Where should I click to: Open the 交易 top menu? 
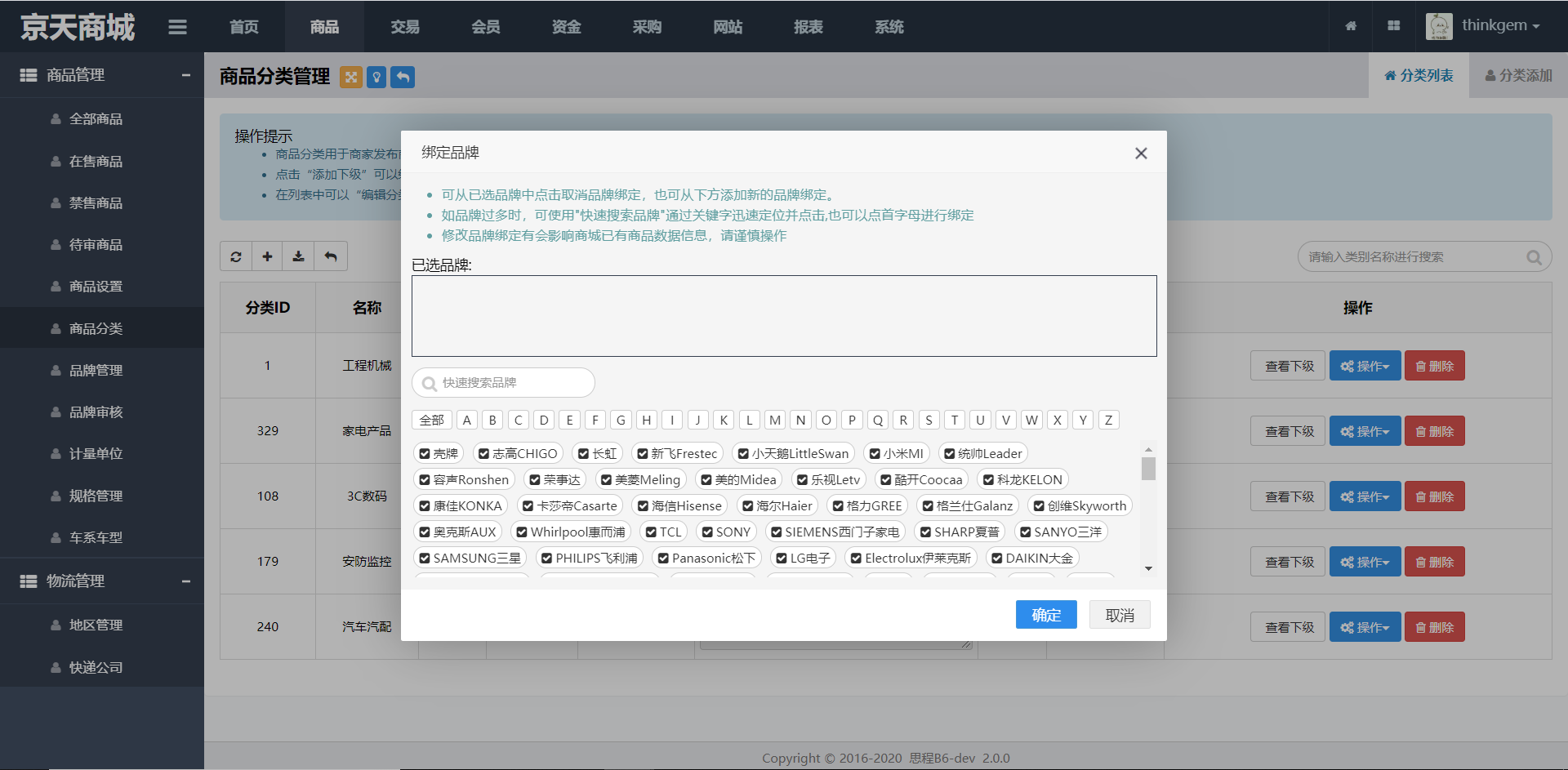click(405, 27)
